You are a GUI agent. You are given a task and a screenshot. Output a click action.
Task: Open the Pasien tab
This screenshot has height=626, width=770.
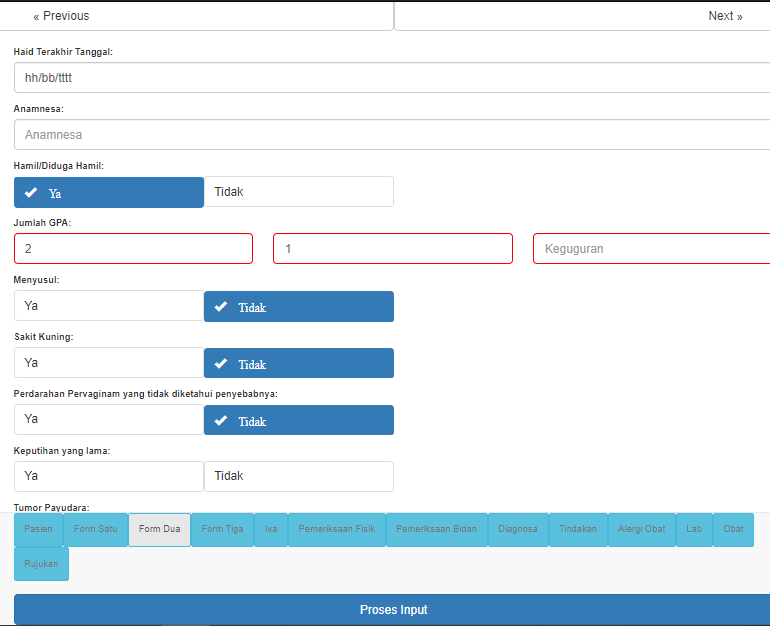pyautogui.click(x=38, y=529)
